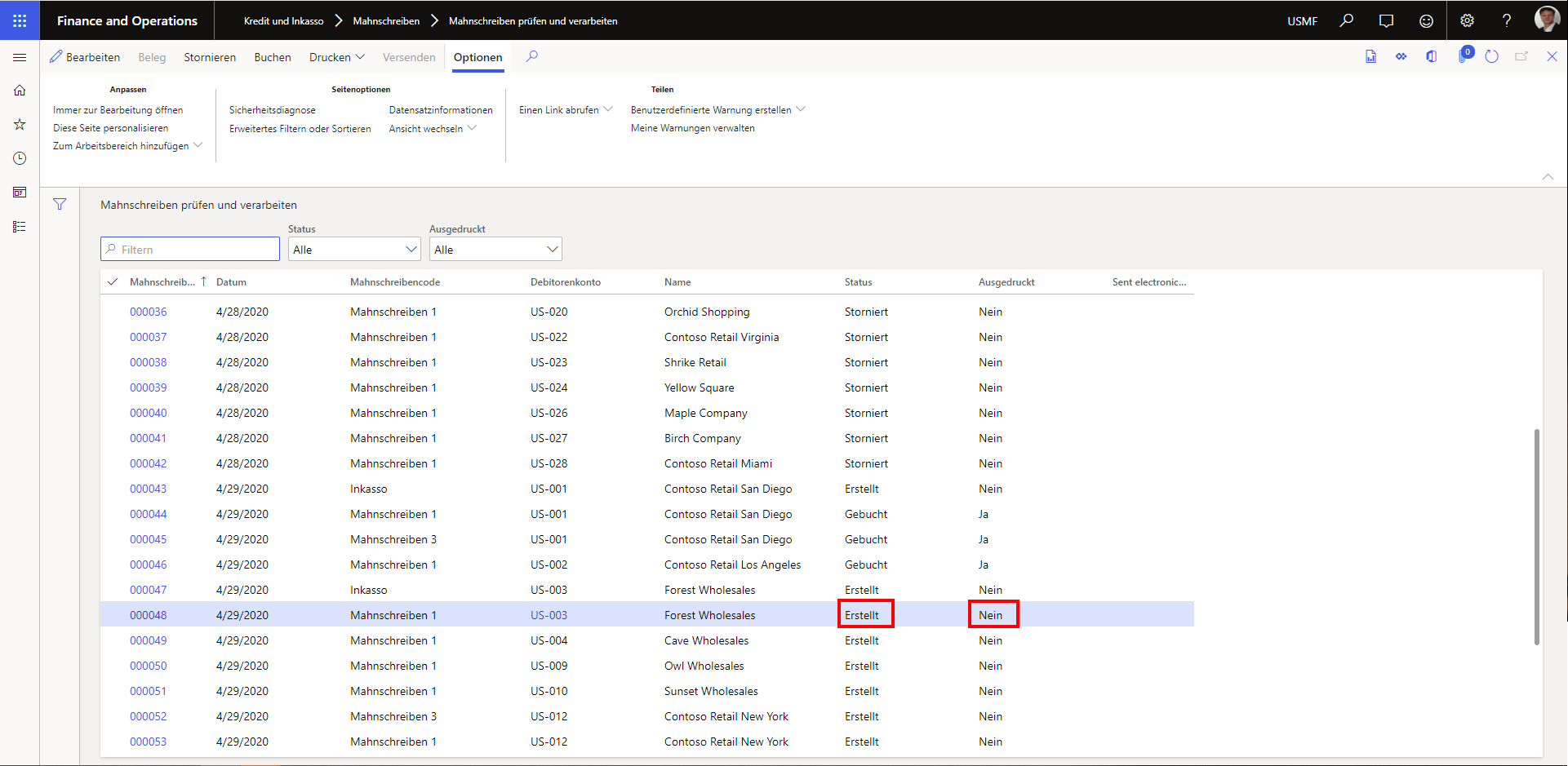Click Diese Seite personalisieren
Viewport: 1568px width, 766px height.
point(110,128)
